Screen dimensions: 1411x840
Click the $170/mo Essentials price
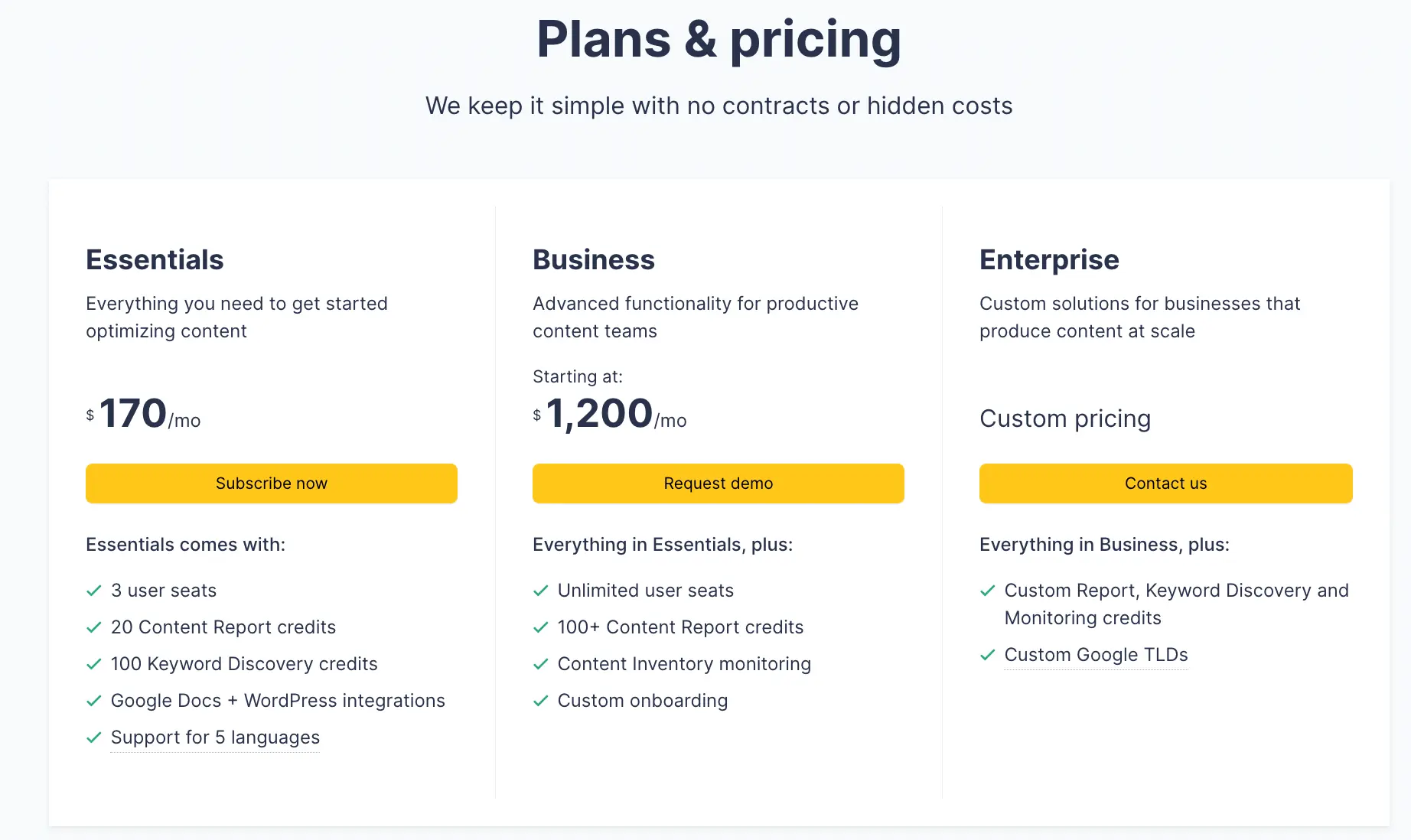[143, 414]
